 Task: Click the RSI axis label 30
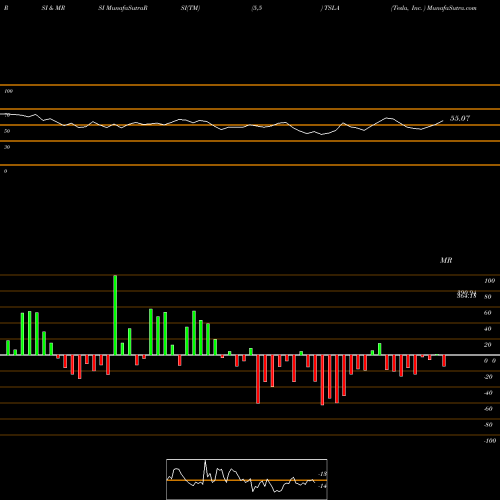pos(7,147)
